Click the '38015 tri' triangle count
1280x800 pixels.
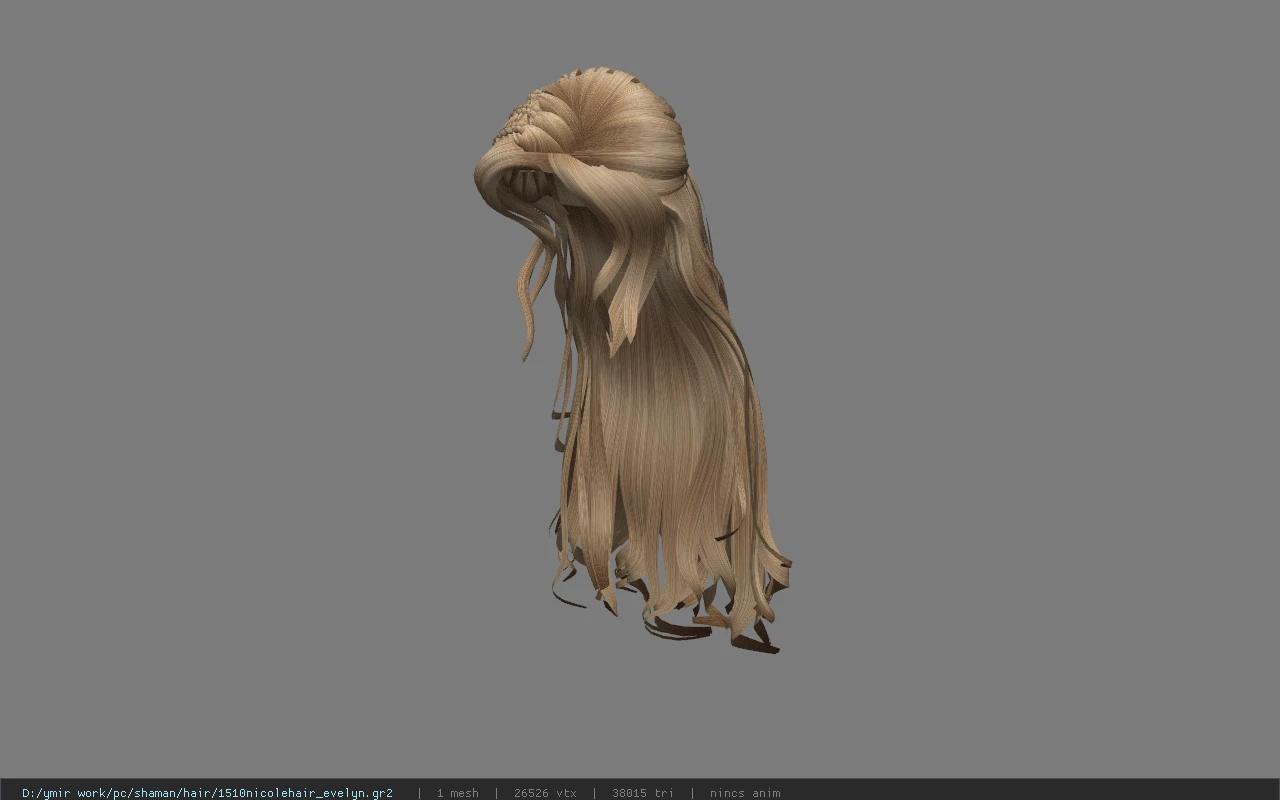pyautogui.click(x=642, y=793)
